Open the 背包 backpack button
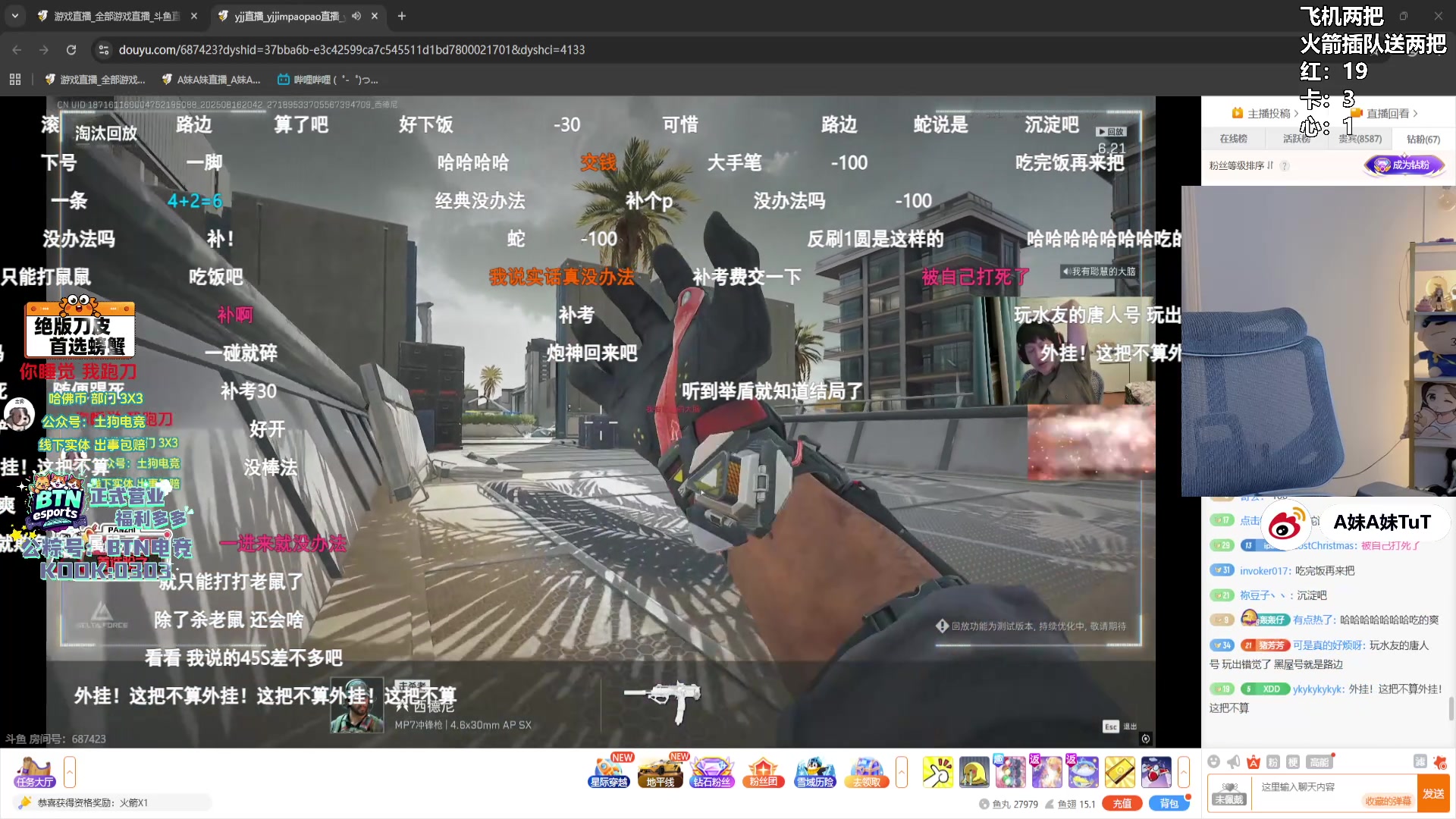 (1169, 804)
